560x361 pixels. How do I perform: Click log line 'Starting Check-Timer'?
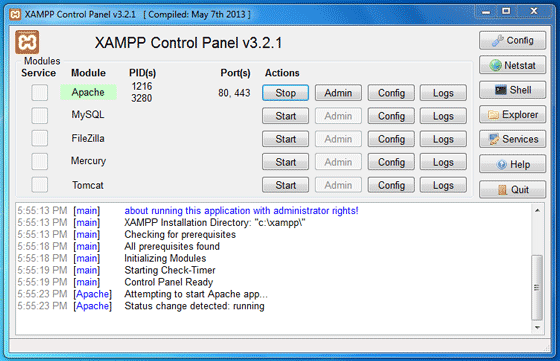(170, 270)
